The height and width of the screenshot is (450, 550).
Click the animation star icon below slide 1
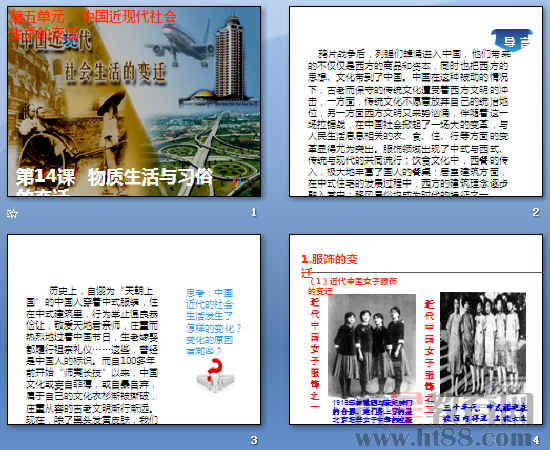coord(12,213)
